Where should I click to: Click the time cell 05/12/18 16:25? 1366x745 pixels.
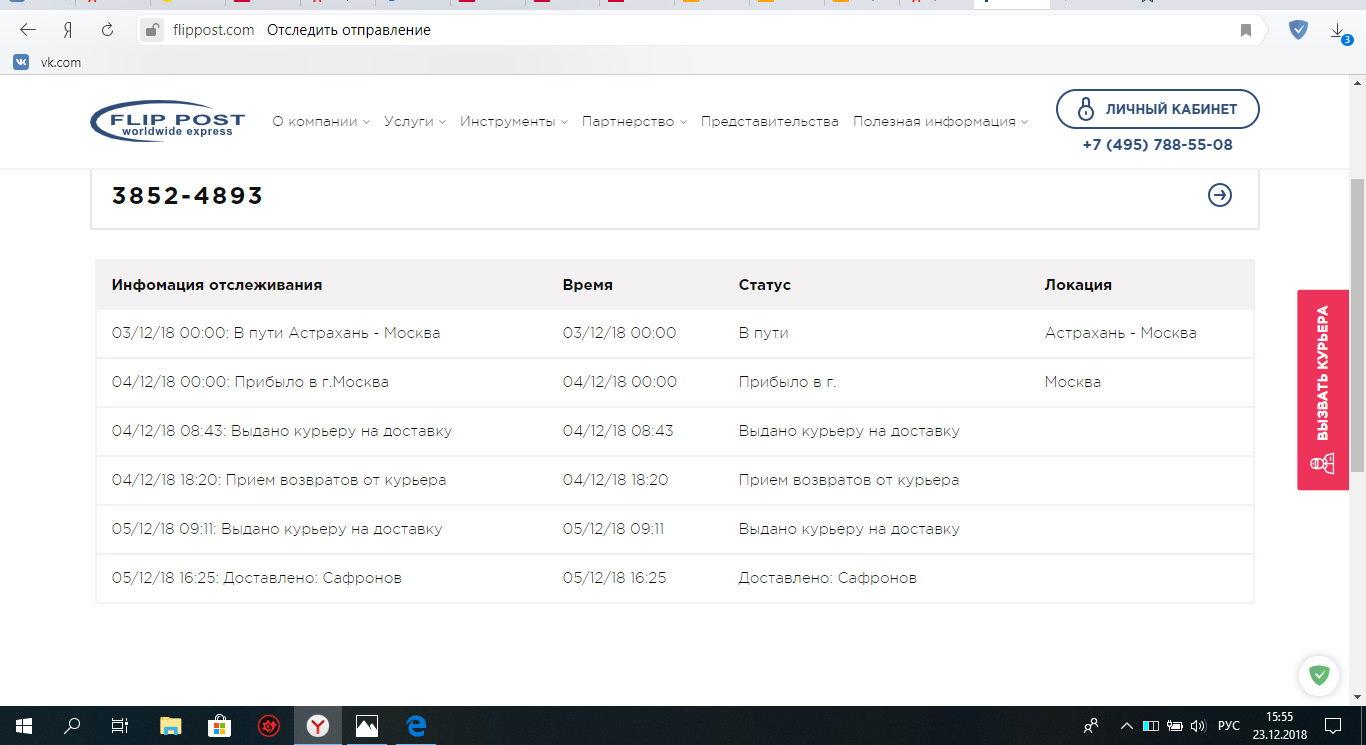615,578
